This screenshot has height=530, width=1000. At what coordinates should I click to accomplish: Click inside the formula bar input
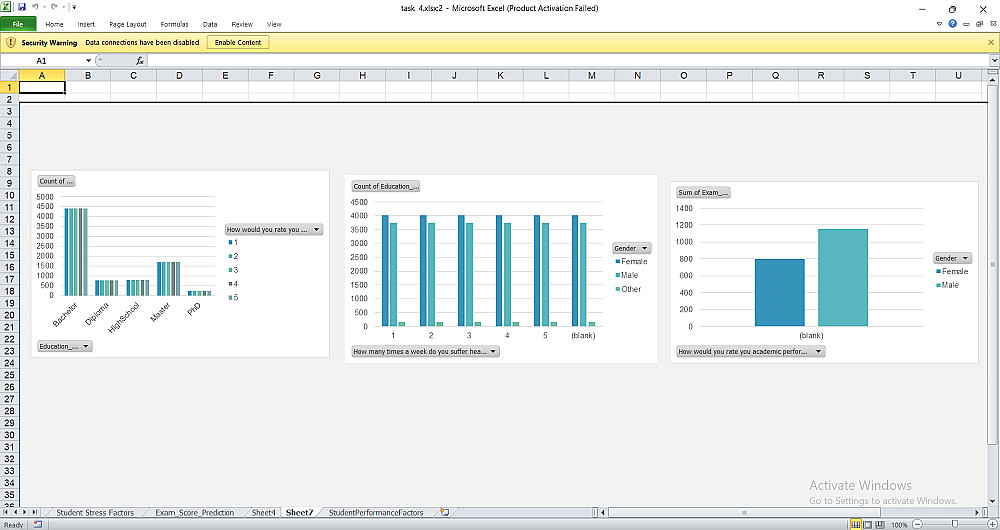coord(568,61)
